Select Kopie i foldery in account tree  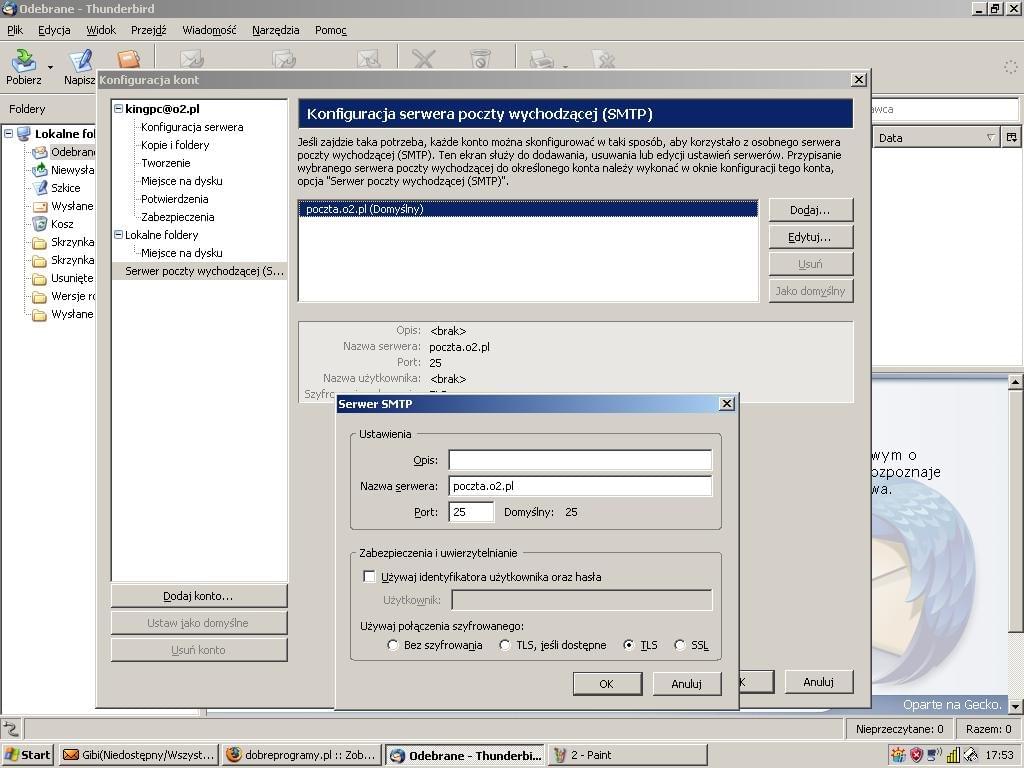pyautogui.click(x=175, y=145)
